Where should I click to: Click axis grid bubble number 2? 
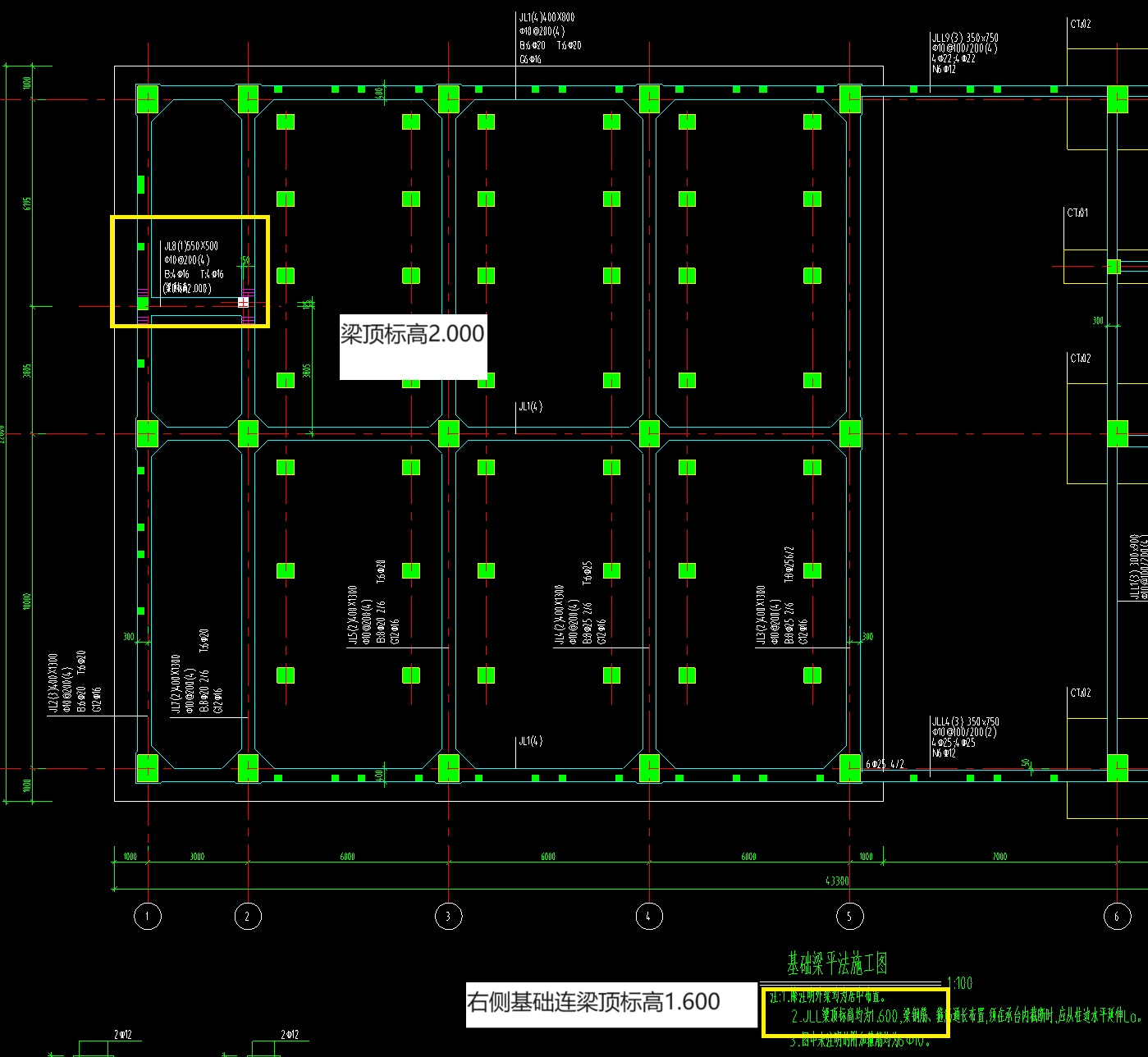pos(248,916)
